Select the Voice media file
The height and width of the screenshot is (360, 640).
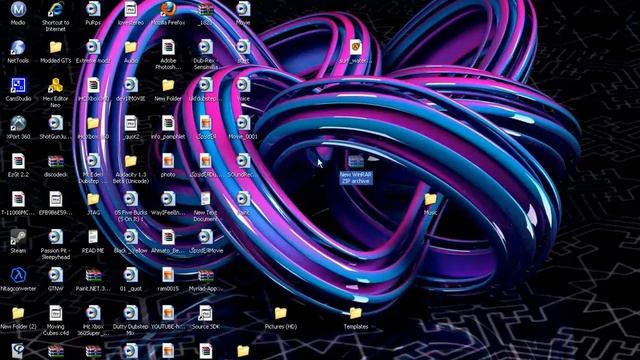tap(243, 85)
